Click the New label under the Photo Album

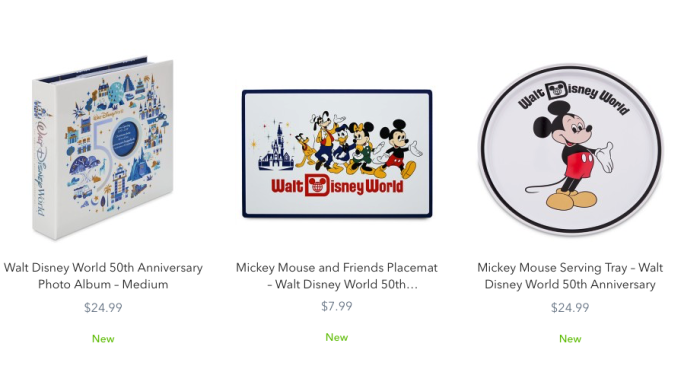(103, 339)
